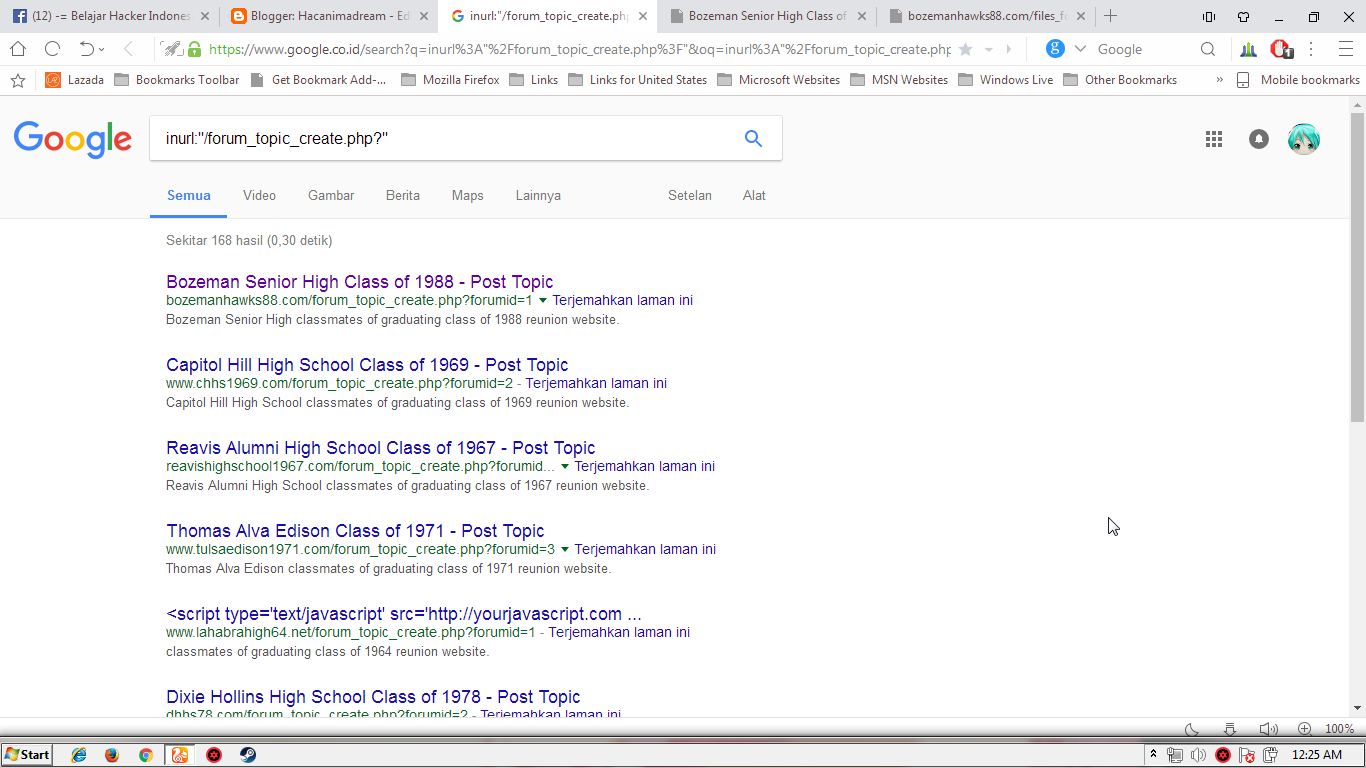This screenshot has height=768, width=1366.
Task: Select the Berita search tab
Action: (403, 195)
